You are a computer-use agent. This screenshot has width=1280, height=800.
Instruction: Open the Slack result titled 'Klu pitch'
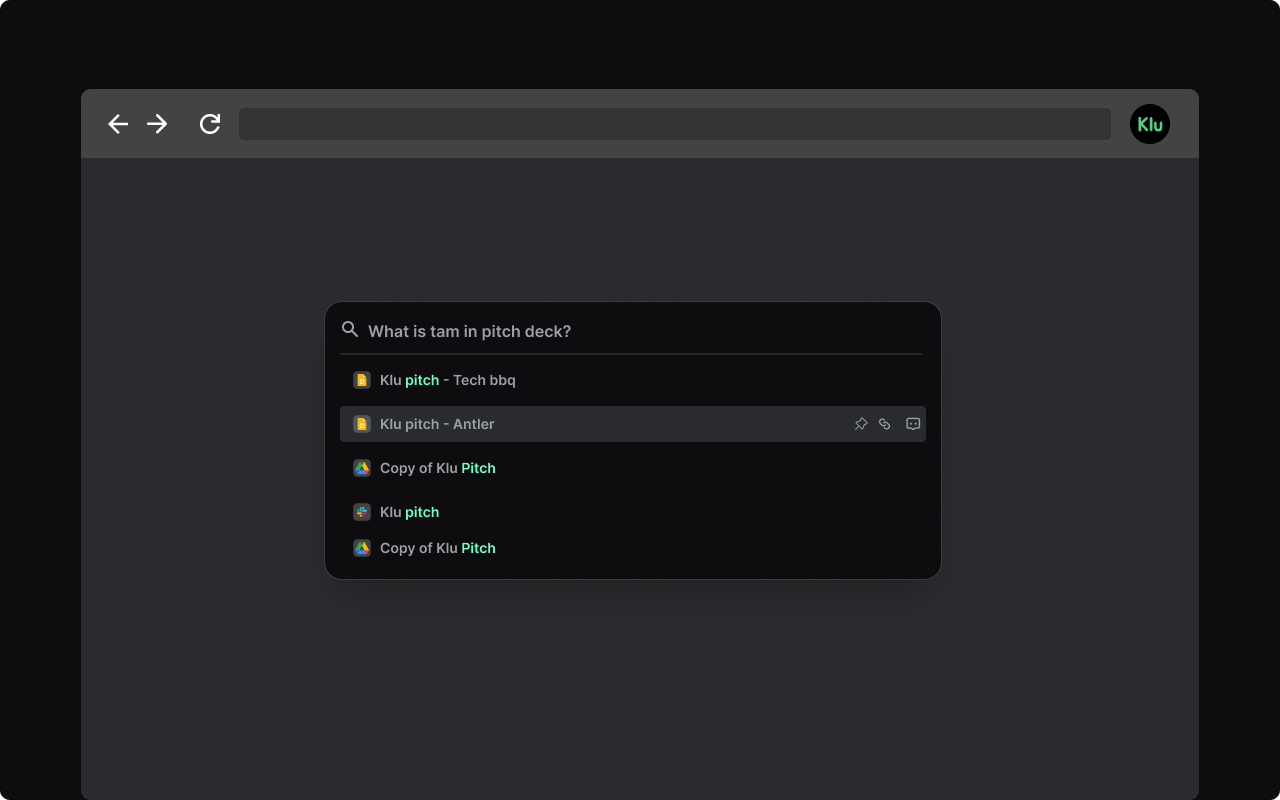point(410,512)
